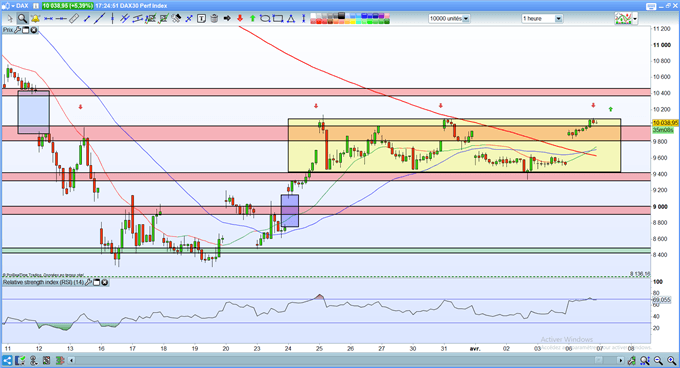The image size is (680, 368).
Task: Pick the white color swatch
Action: pyautogui.click(x=313, y=16)
